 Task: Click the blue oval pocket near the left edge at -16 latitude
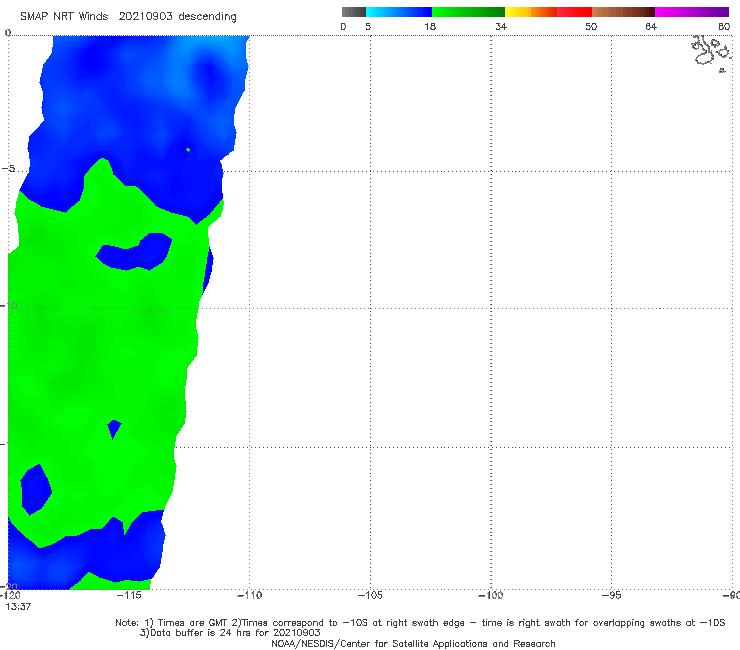pyautogui.click(x=36, y=490)
